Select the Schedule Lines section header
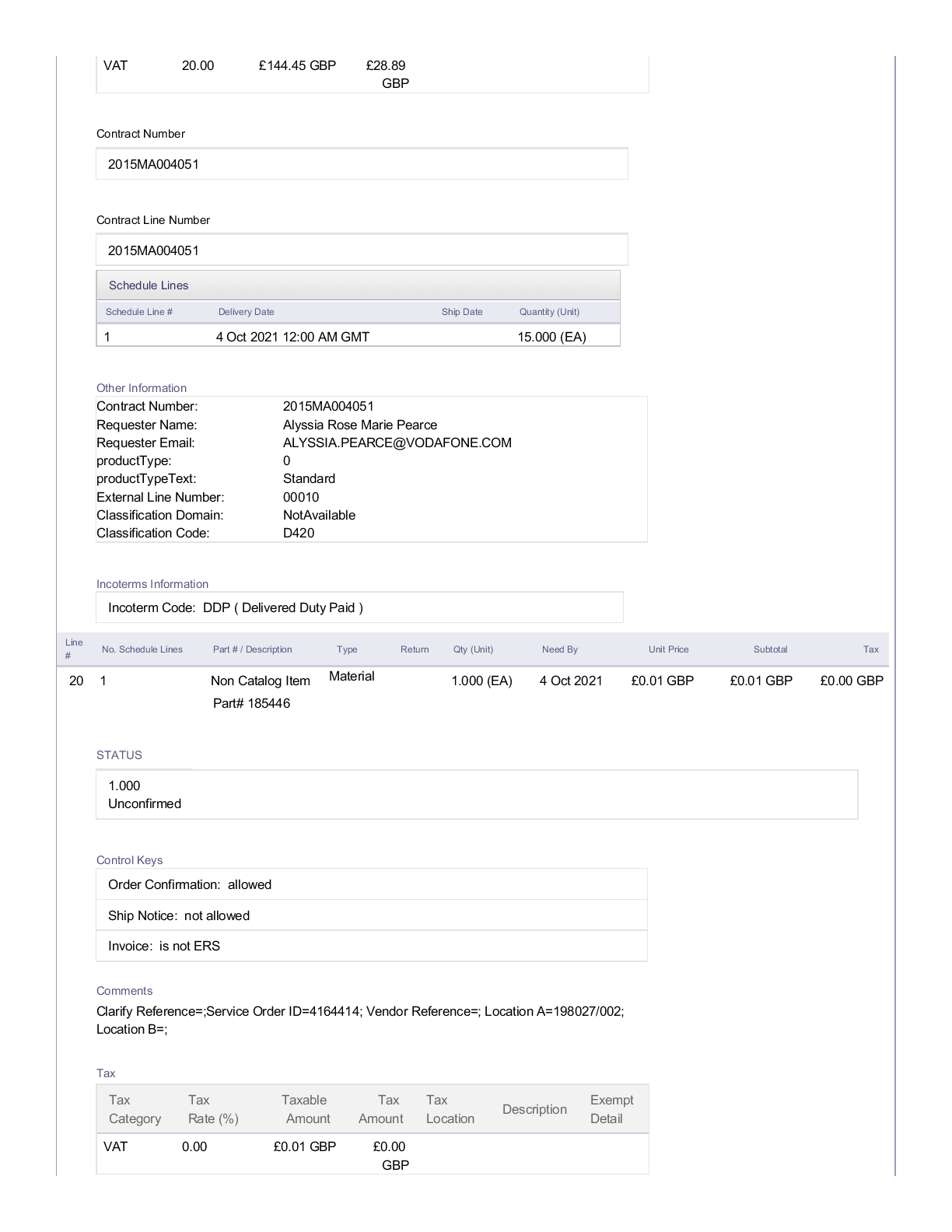Viewport: 952px width, 1232px height. coord(149,285)
